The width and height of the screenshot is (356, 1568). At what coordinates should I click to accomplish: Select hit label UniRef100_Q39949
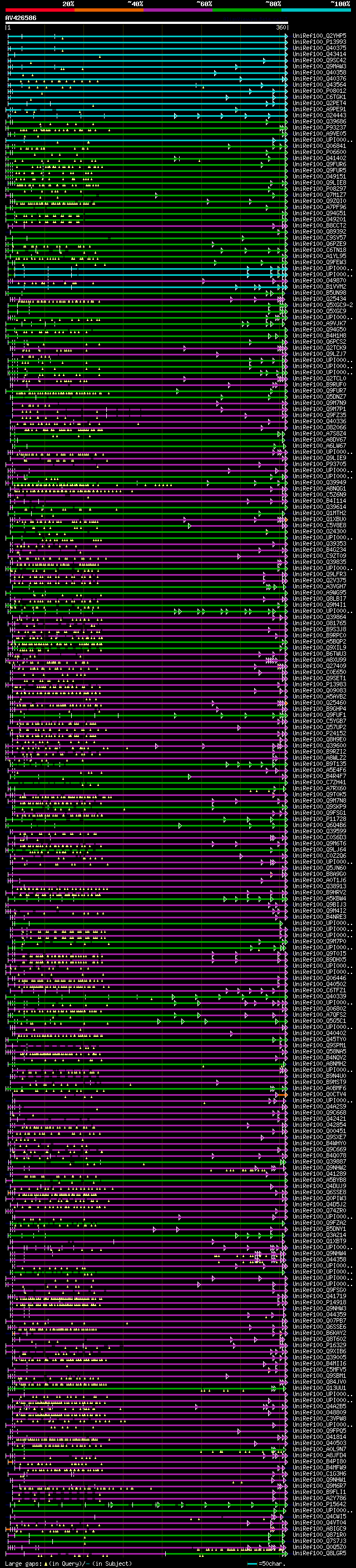[x=319, y=483]
